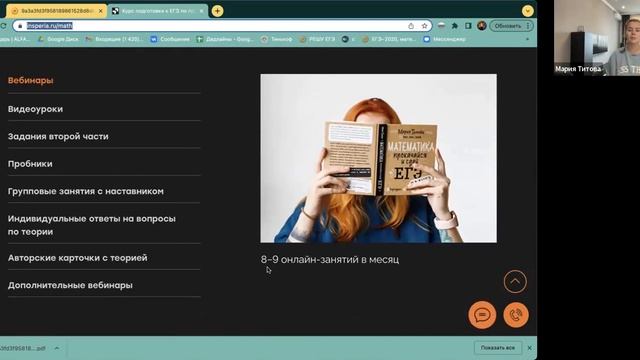Close the 'Курс подготовки к ЕГЭ' tab
The image size is (640, 360).
[x=201, y=11]
